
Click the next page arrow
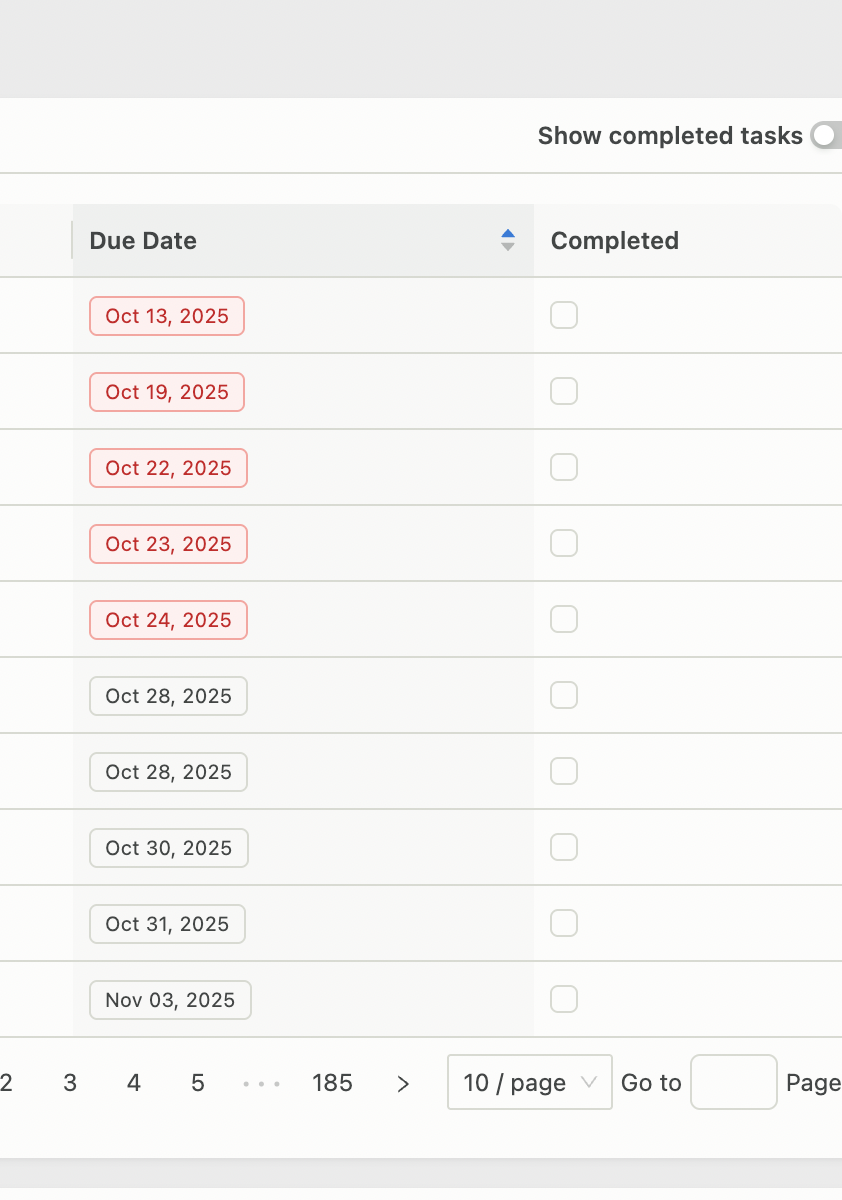pyautogui.click(x=403, y=1083)
